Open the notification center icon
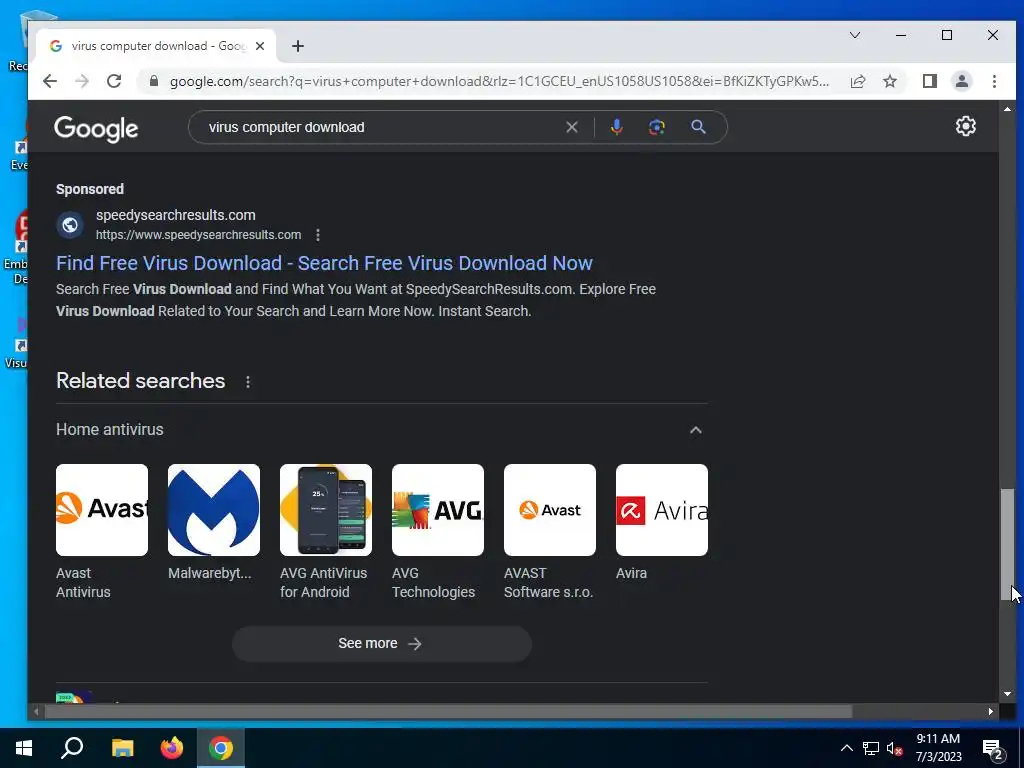 coord(993,749)
